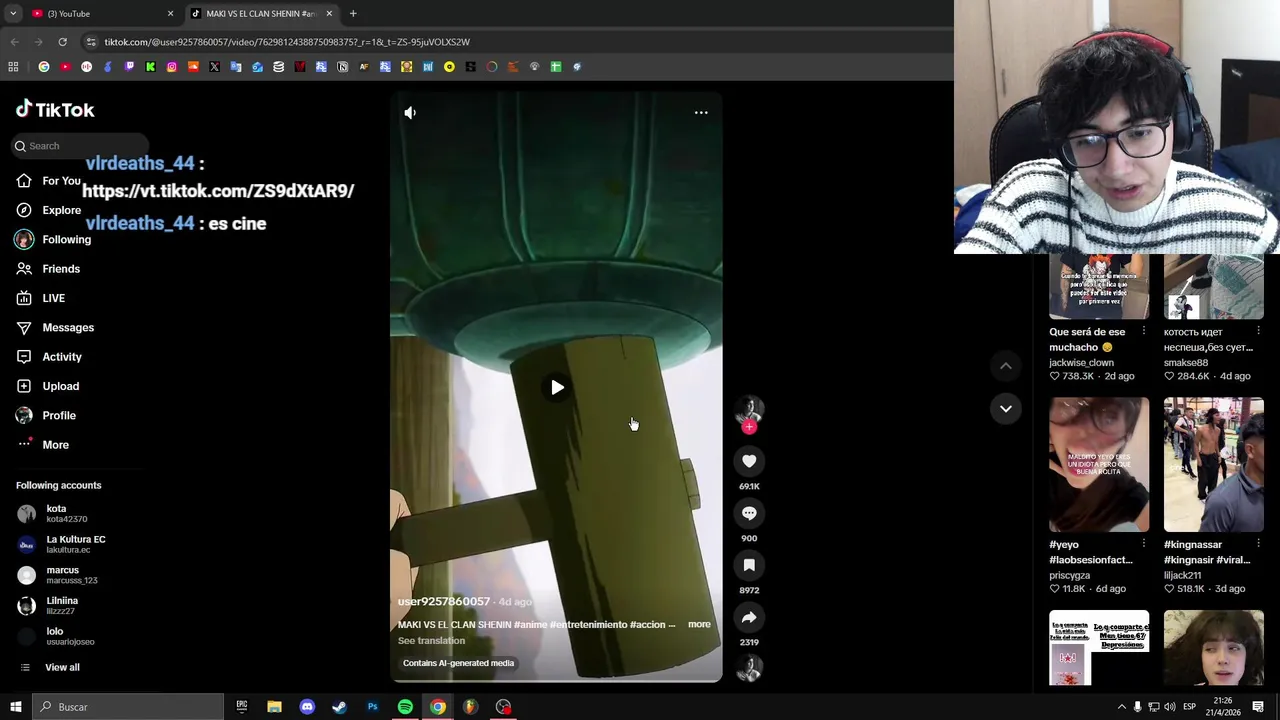Bookmark the video to favorites
1280x720 pixels.
click(749, 565)
